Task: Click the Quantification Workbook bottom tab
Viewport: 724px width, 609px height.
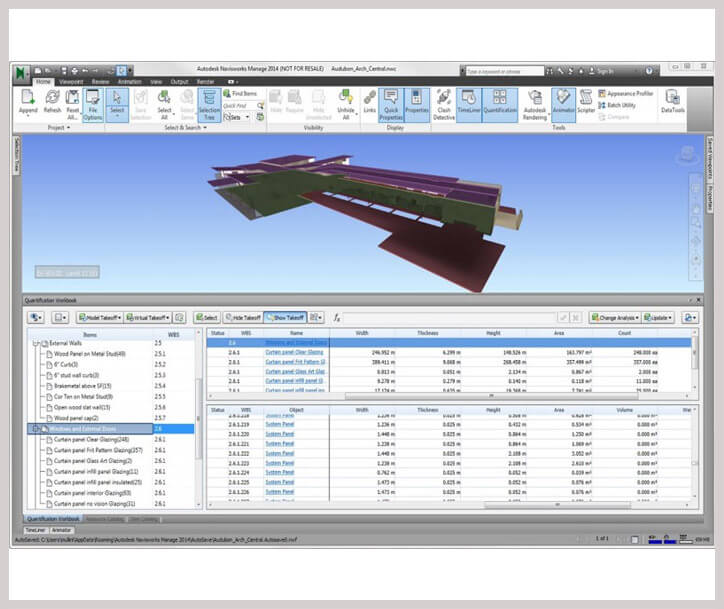Action: point(53,519)
